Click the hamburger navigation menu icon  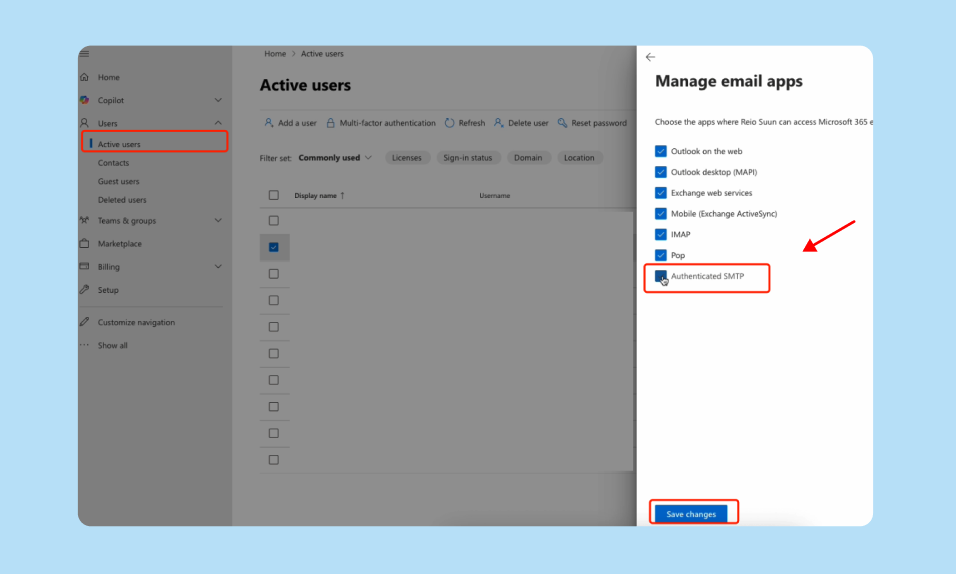click(85, 54)
